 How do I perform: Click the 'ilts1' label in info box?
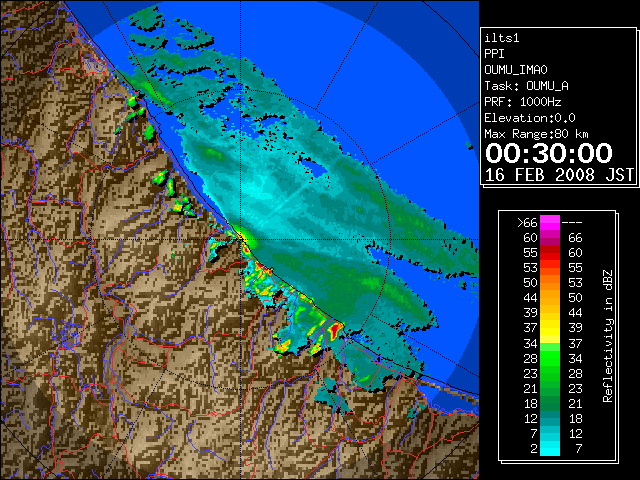click(x=502, y=38)
